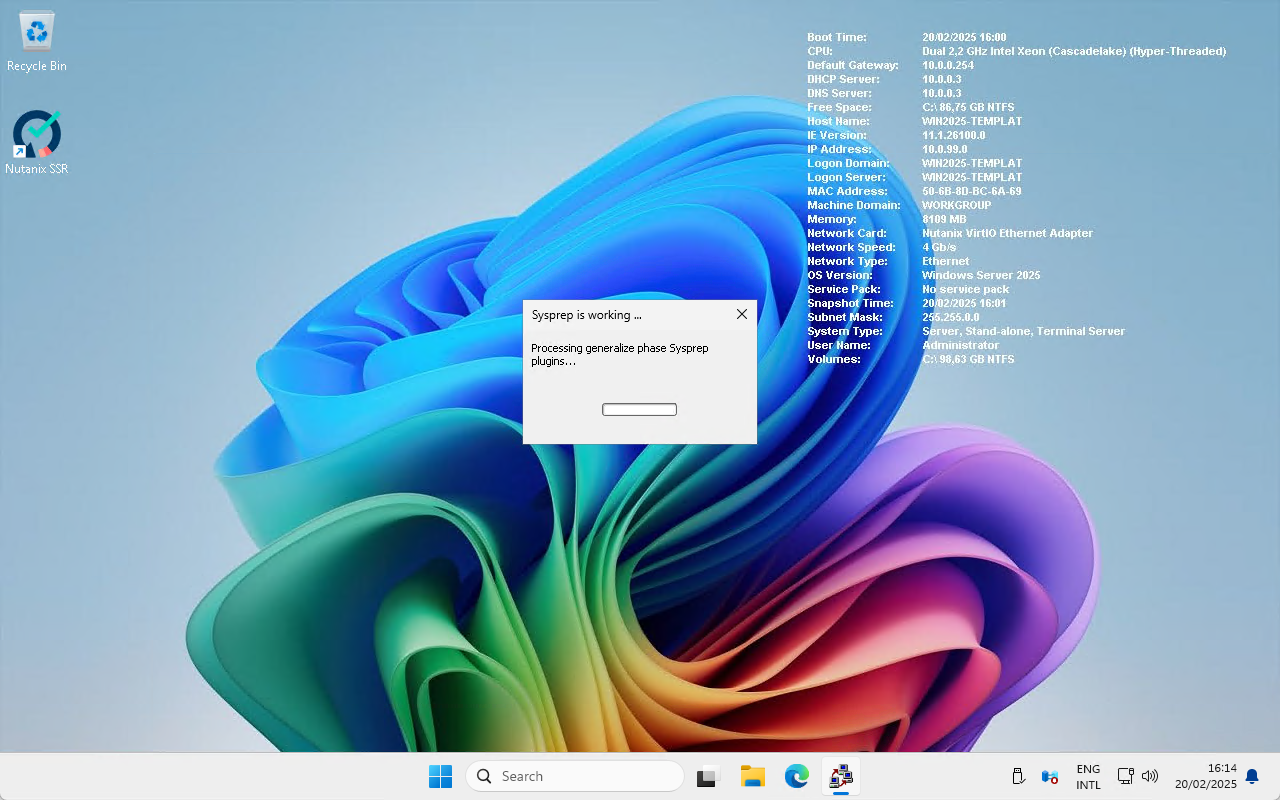
Task: Open Microsoft Edge from the taskbar
Action: (x=796, y=776)
